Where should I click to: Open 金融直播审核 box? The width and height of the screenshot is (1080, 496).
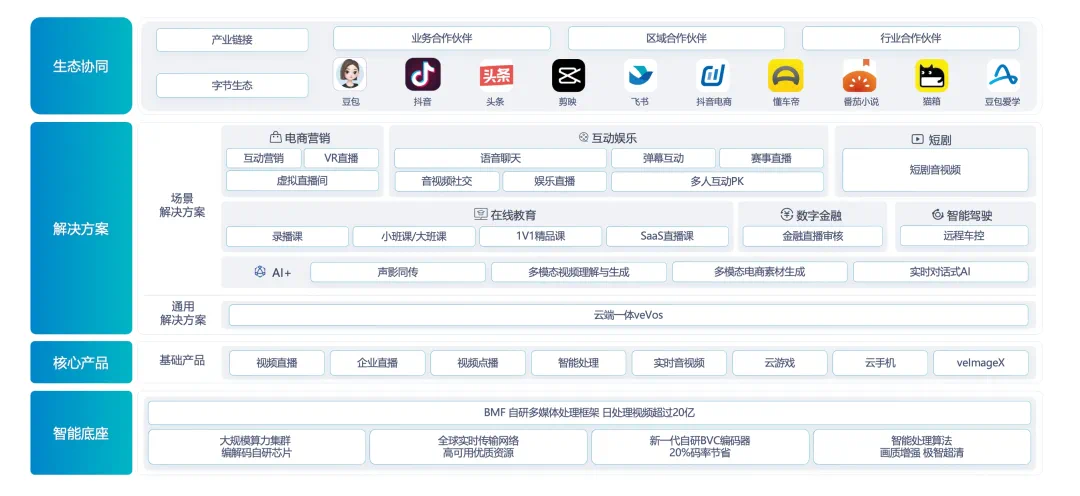point(813,236)
